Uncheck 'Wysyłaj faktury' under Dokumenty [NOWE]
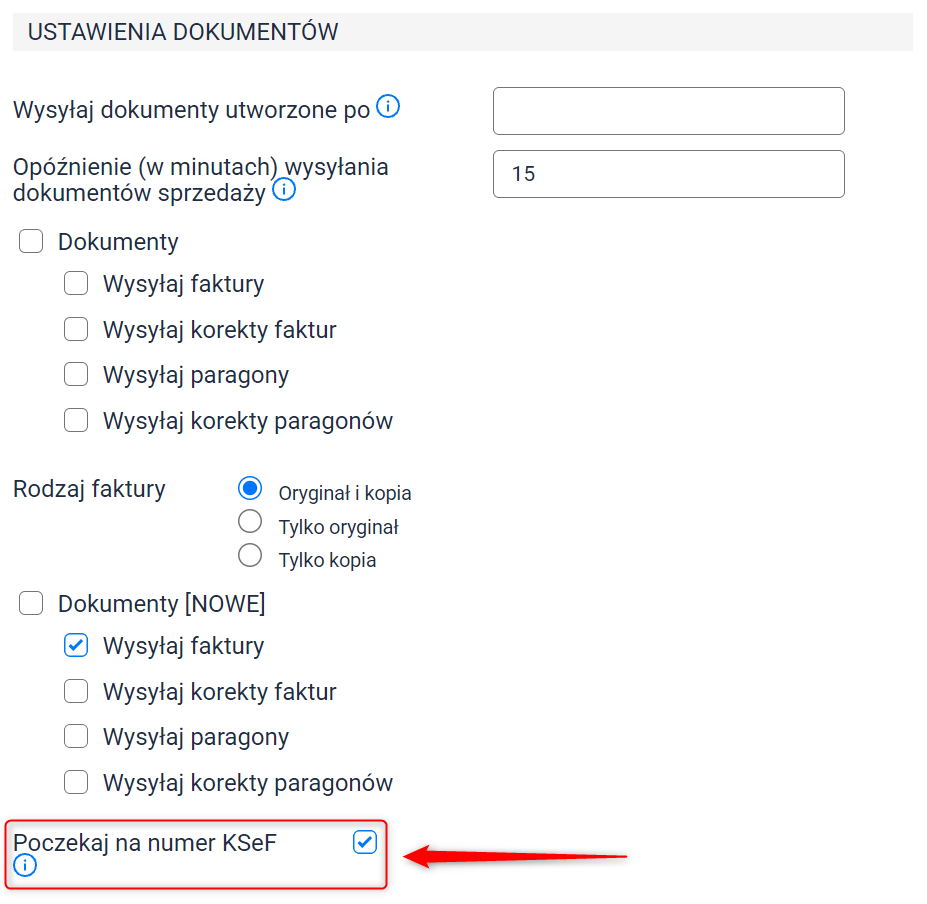This screenshot has width=927, height=904. point(76,645)
